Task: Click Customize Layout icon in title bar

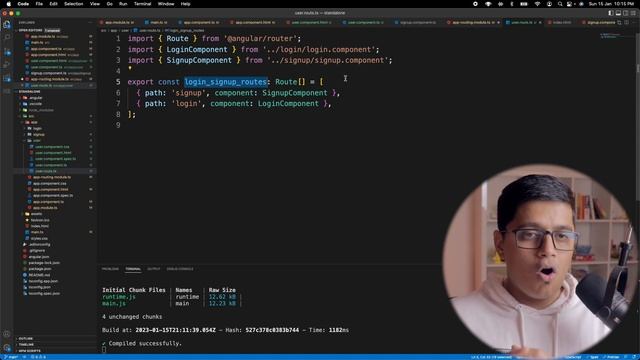Action: click(x=633, y=13)
